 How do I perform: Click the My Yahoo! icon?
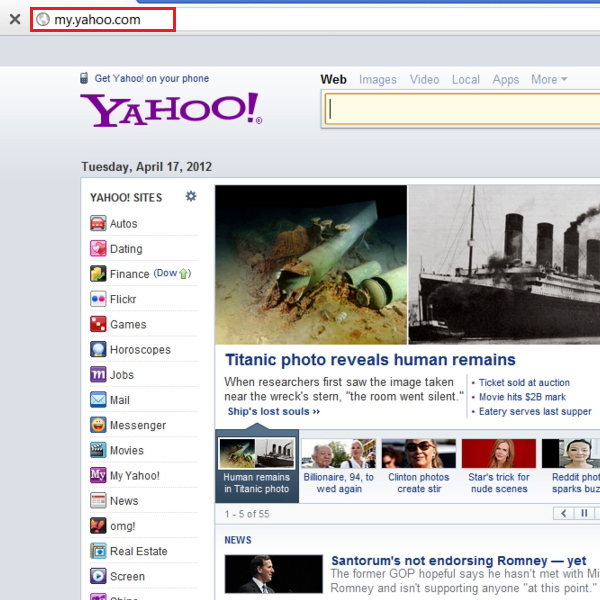[x=98, y=475]
